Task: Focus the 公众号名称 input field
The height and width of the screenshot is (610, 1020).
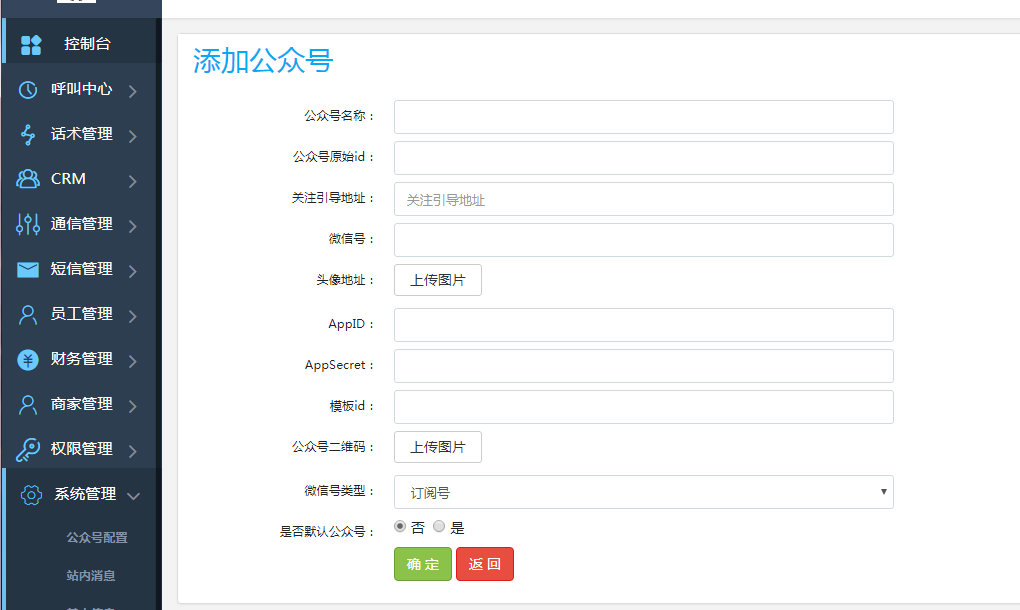Action: click(643, 117)
